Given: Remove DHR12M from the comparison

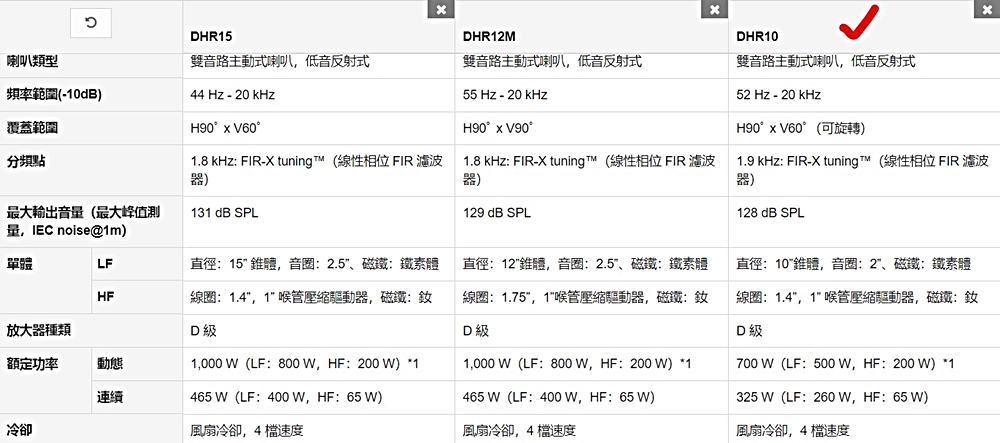Looking at the screenshot, I should click(714, 9).
